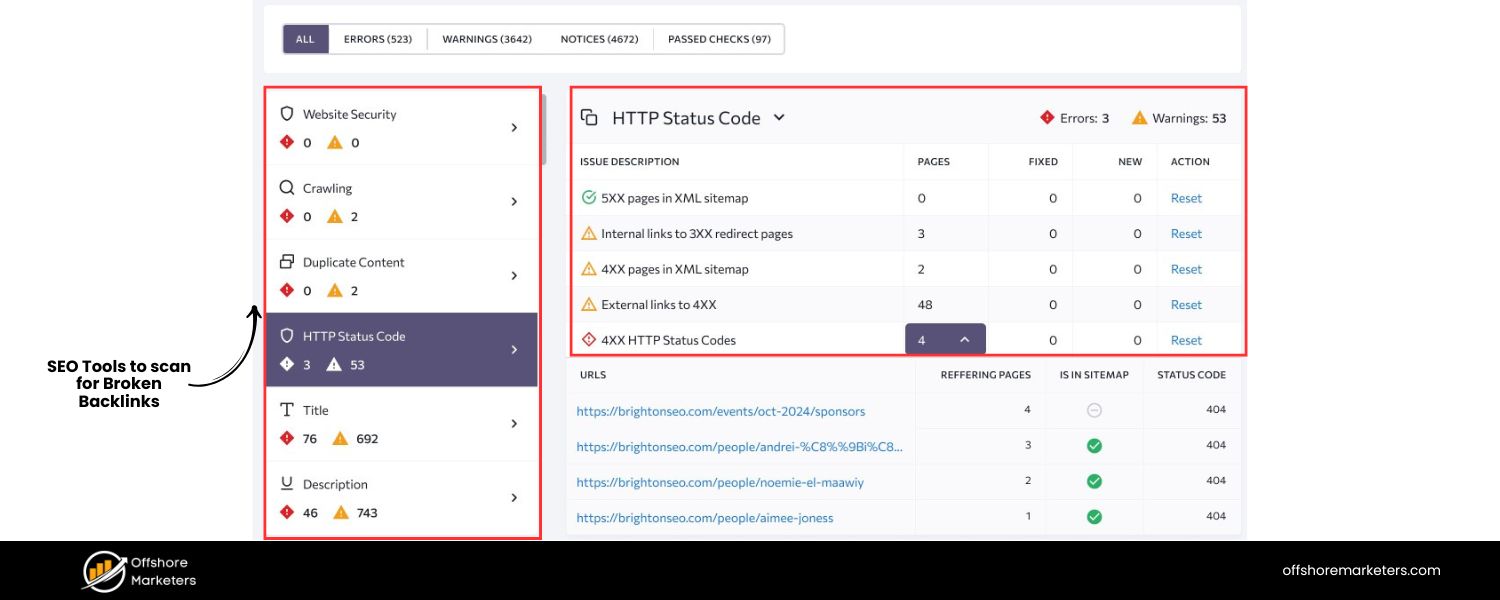
Task: Click the Description section icon
Action: pos(286,484)
